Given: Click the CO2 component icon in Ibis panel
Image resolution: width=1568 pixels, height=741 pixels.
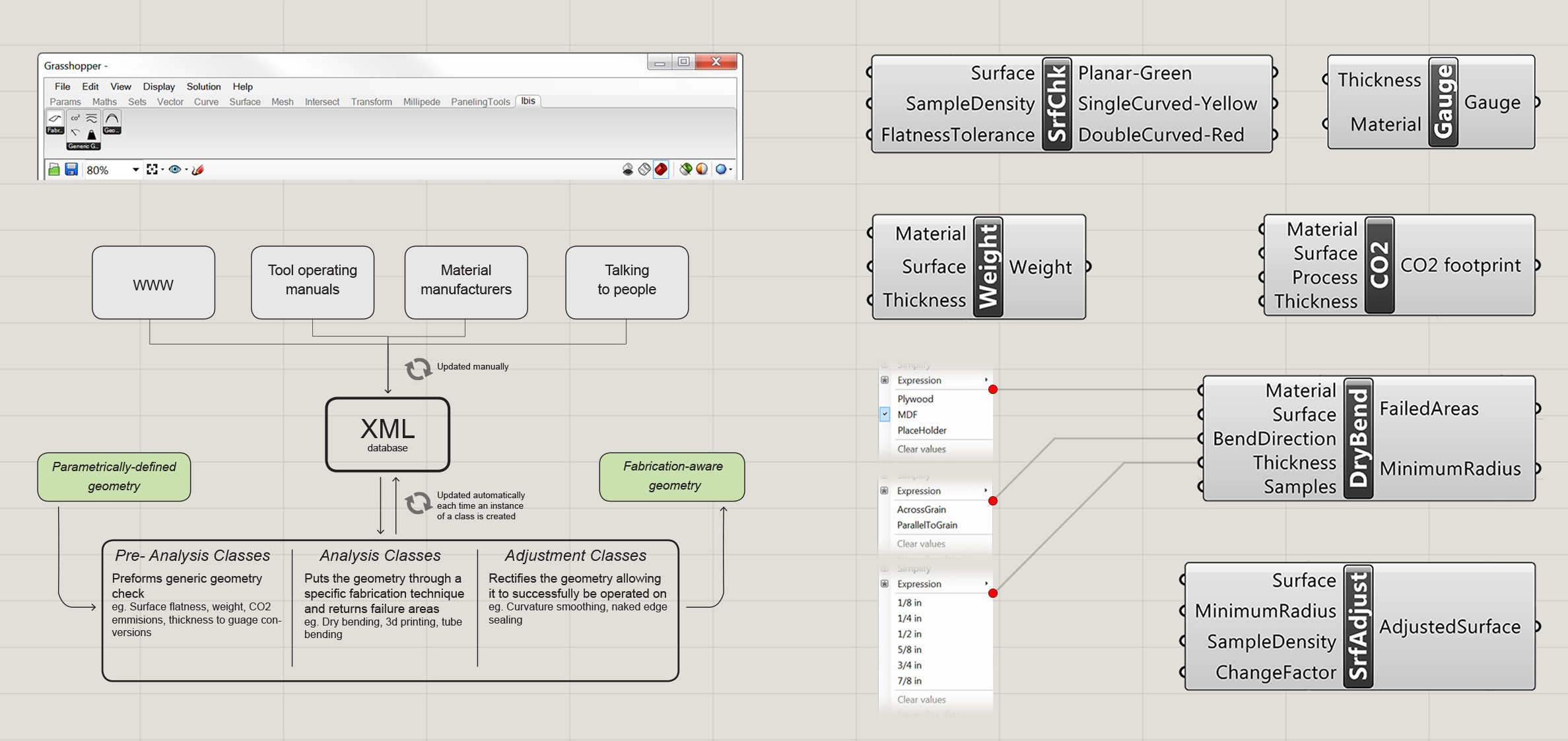Looking at the screenshot, I should [75, 119].
